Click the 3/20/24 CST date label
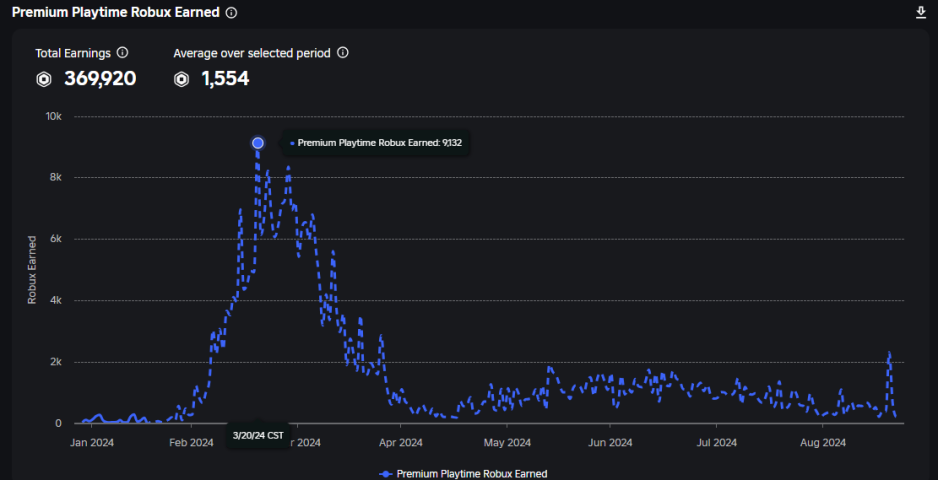The width and height of the screenshot is (938, 480). coord(258,435)
